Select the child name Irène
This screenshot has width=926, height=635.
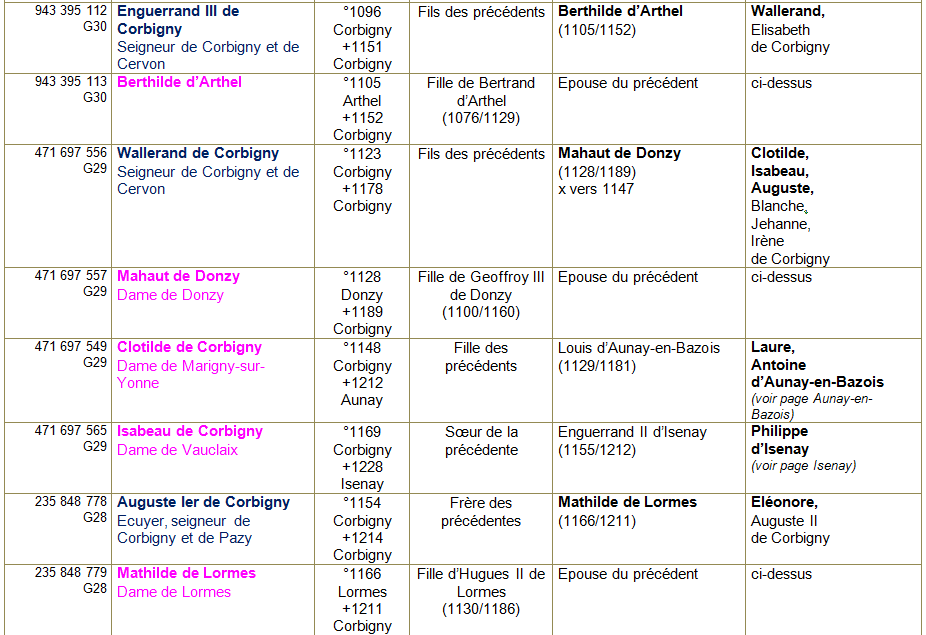767,241
